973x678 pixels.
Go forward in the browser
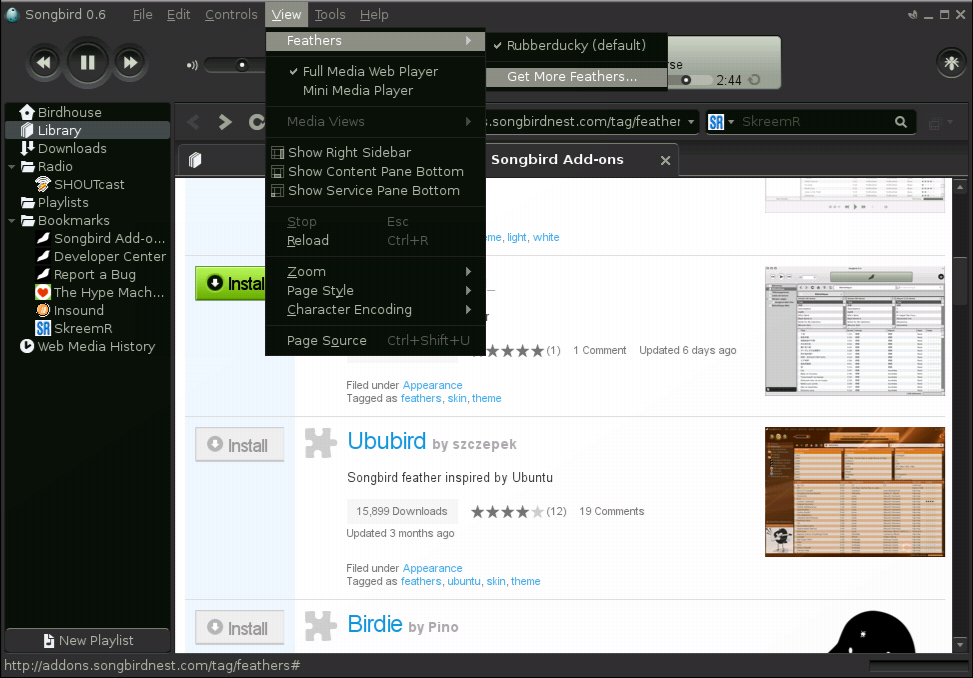(225, 122)
